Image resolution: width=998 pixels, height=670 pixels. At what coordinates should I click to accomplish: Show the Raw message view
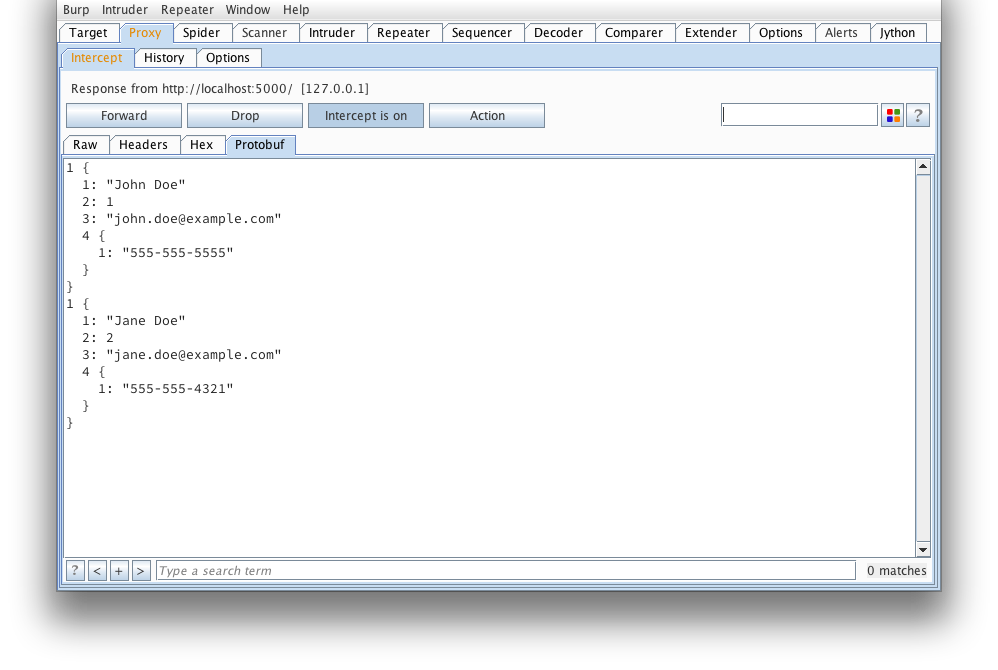coord(85,145)
